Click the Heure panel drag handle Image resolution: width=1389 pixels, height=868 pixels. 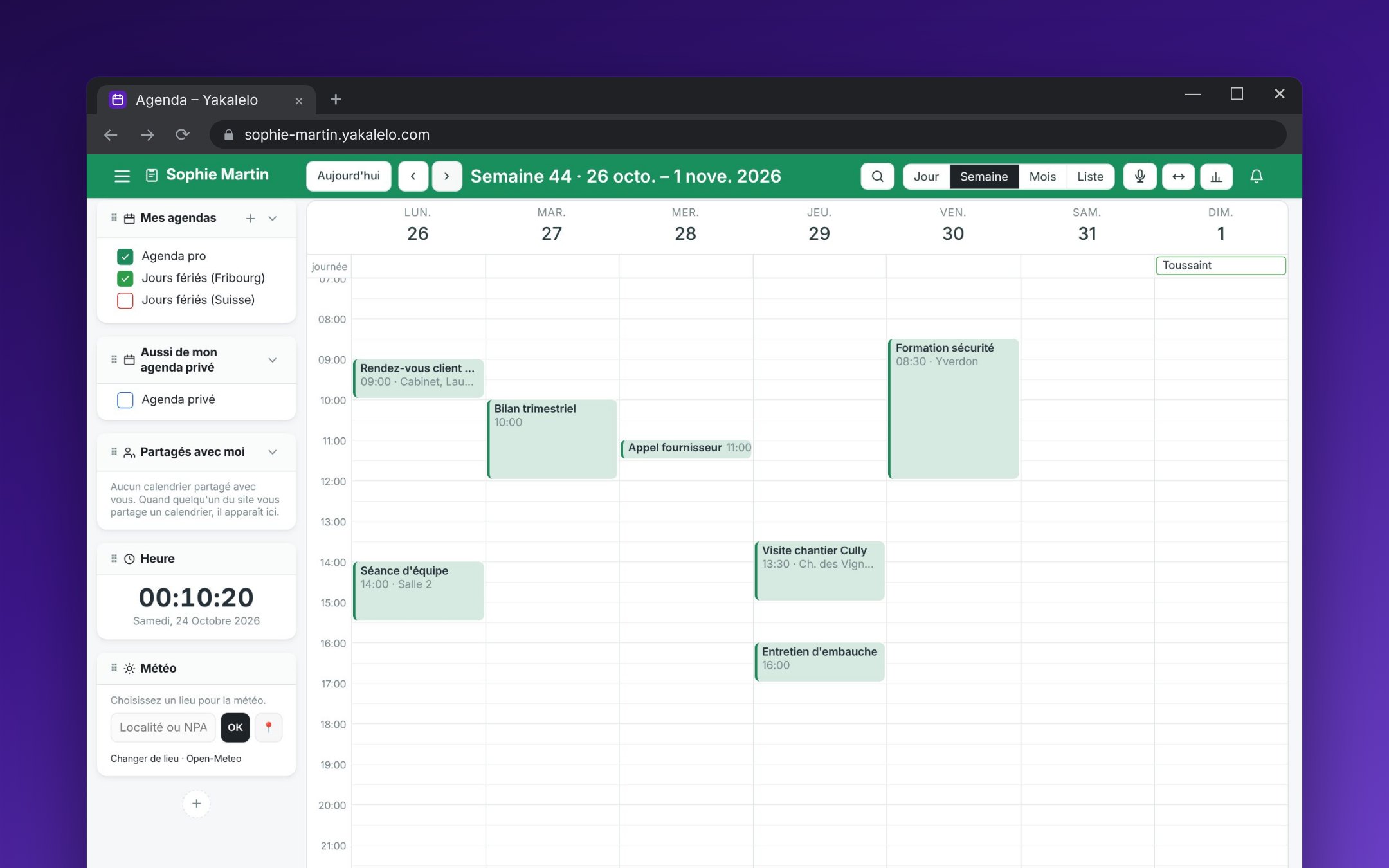114,559
